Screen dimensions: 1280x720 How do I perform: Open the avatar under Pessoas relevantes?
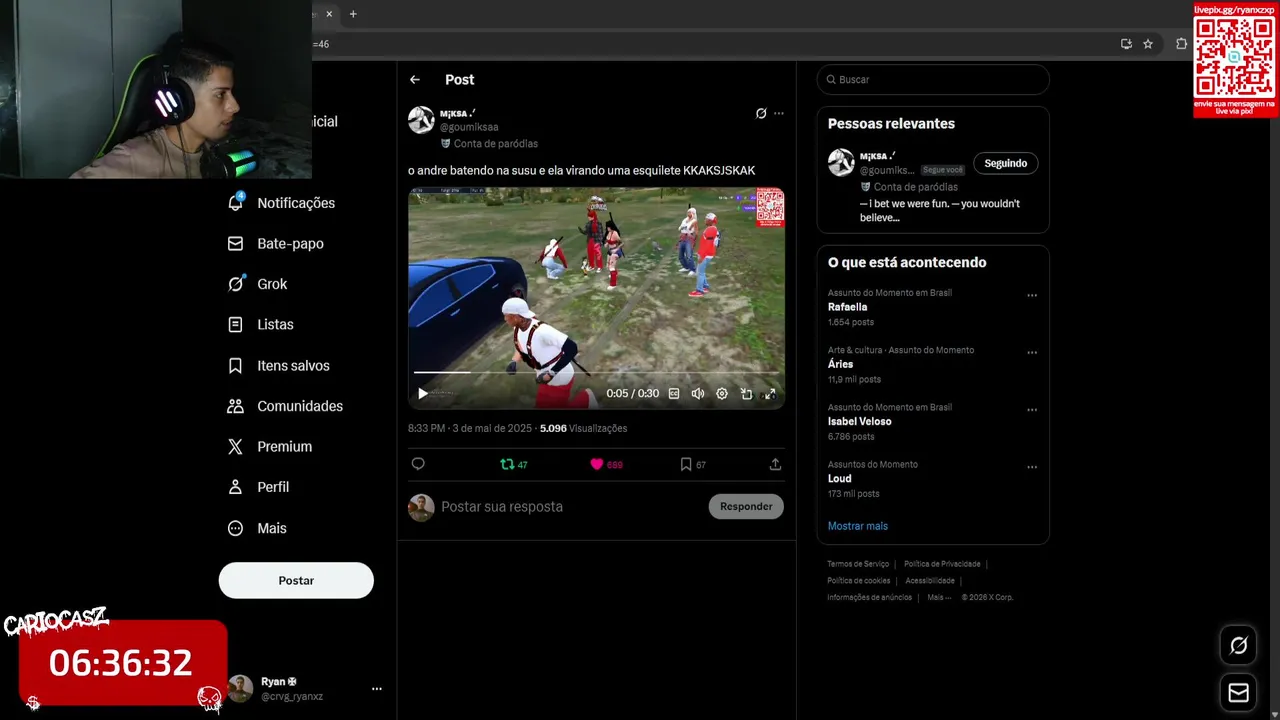(841, 162)
